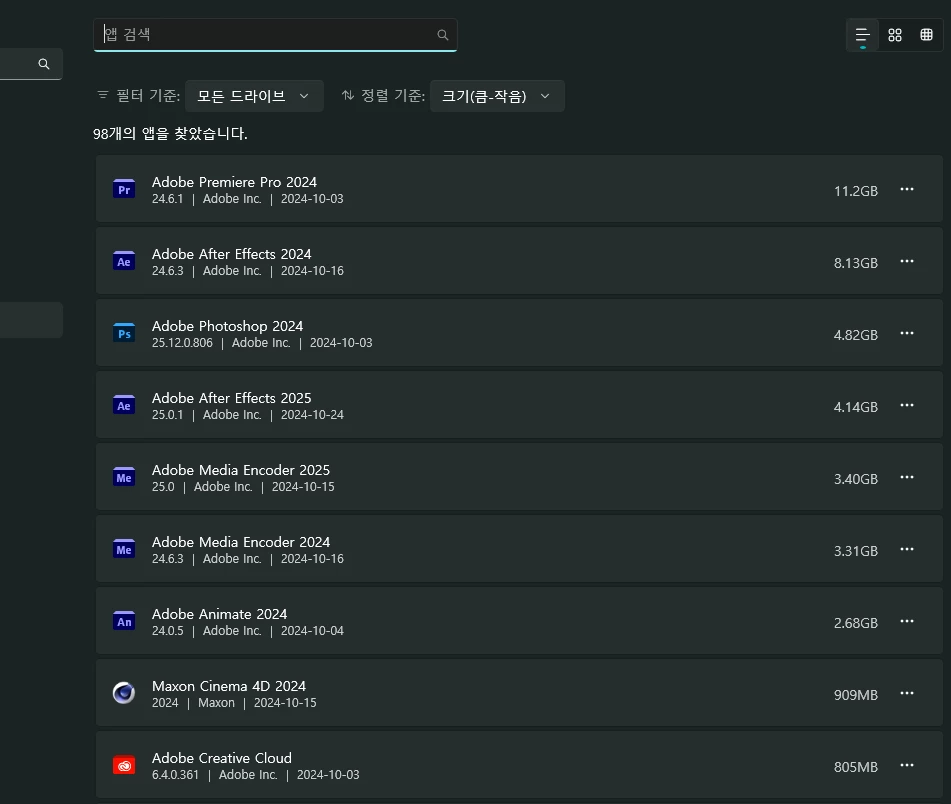This screenshot has width=951, height=804.
Task: Select Adobe Premiere Pro 2024 title text
Action: tap(234, 182)
